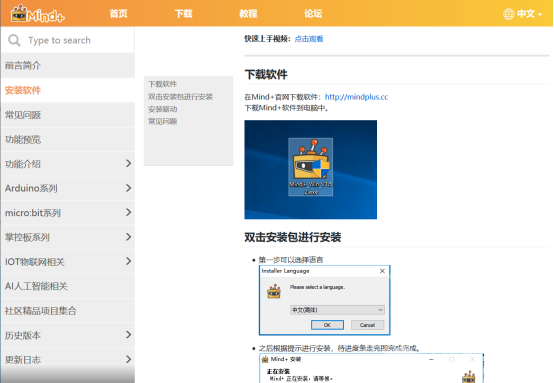
Task: Select 前言简介 in the sidebar
Action: (x=68, y=65)
